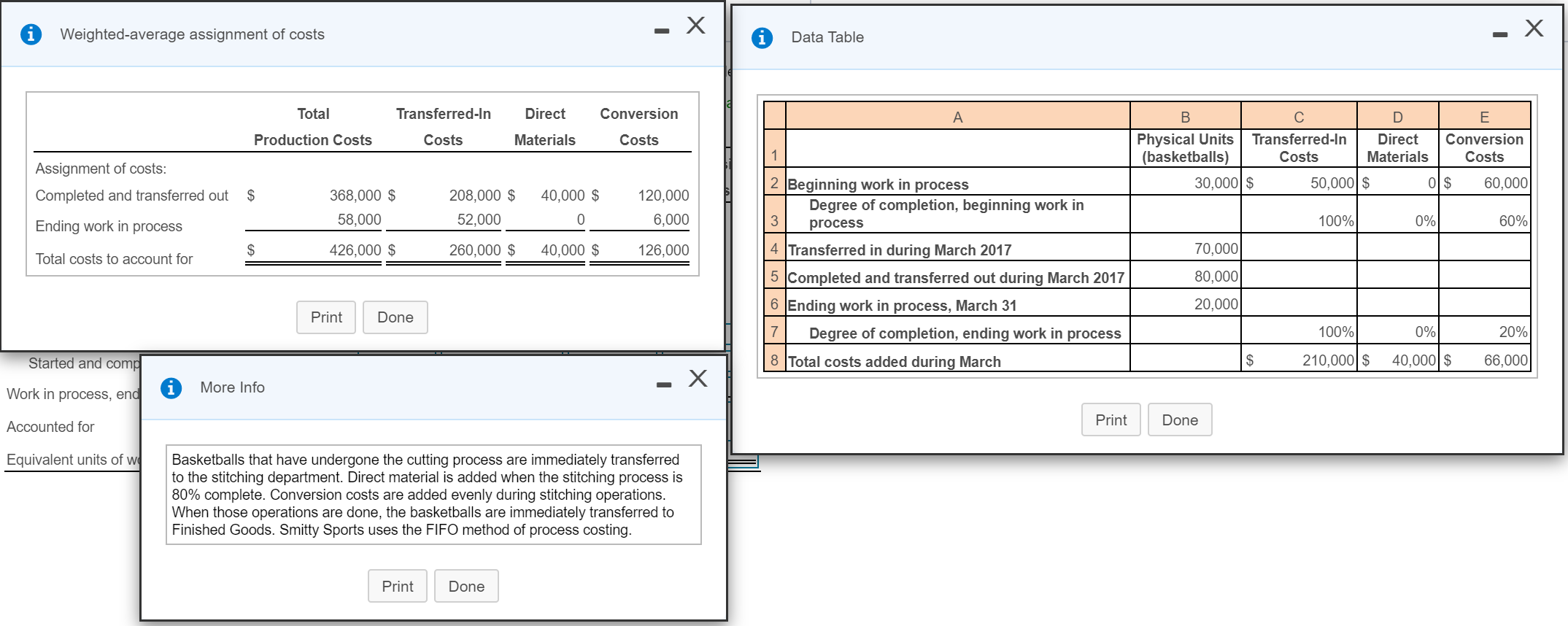The image size is (1568, 626).
Task: Click 'Started and comp' in background worksheet
Action: (84, 363)
